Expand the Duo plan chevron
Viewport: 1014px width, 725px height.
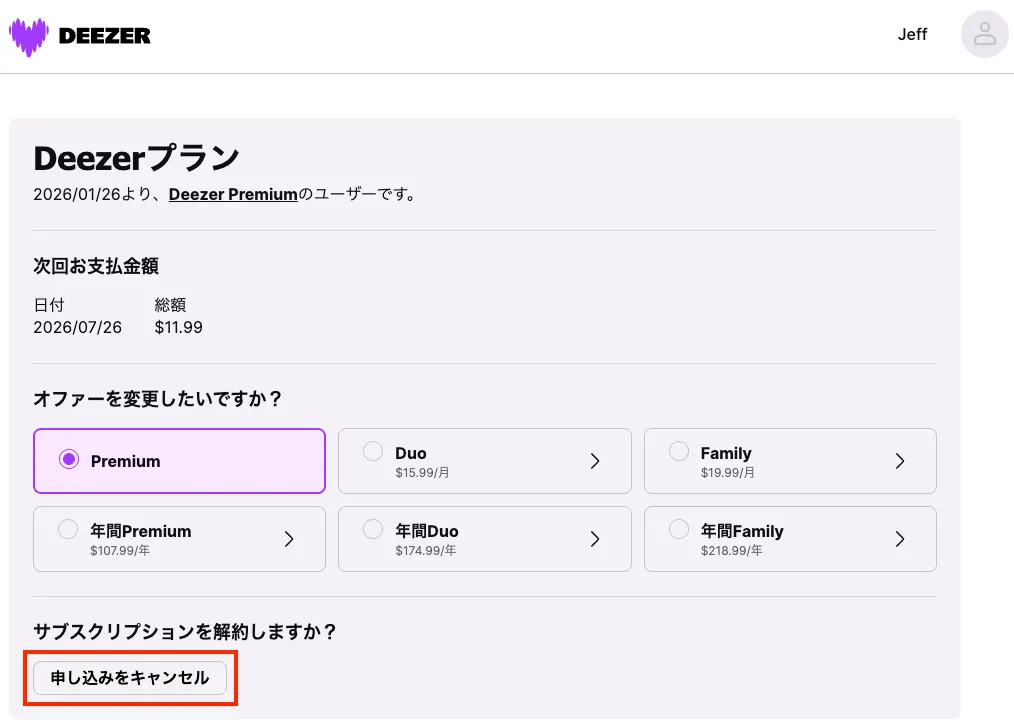click(x=595, y=461)
